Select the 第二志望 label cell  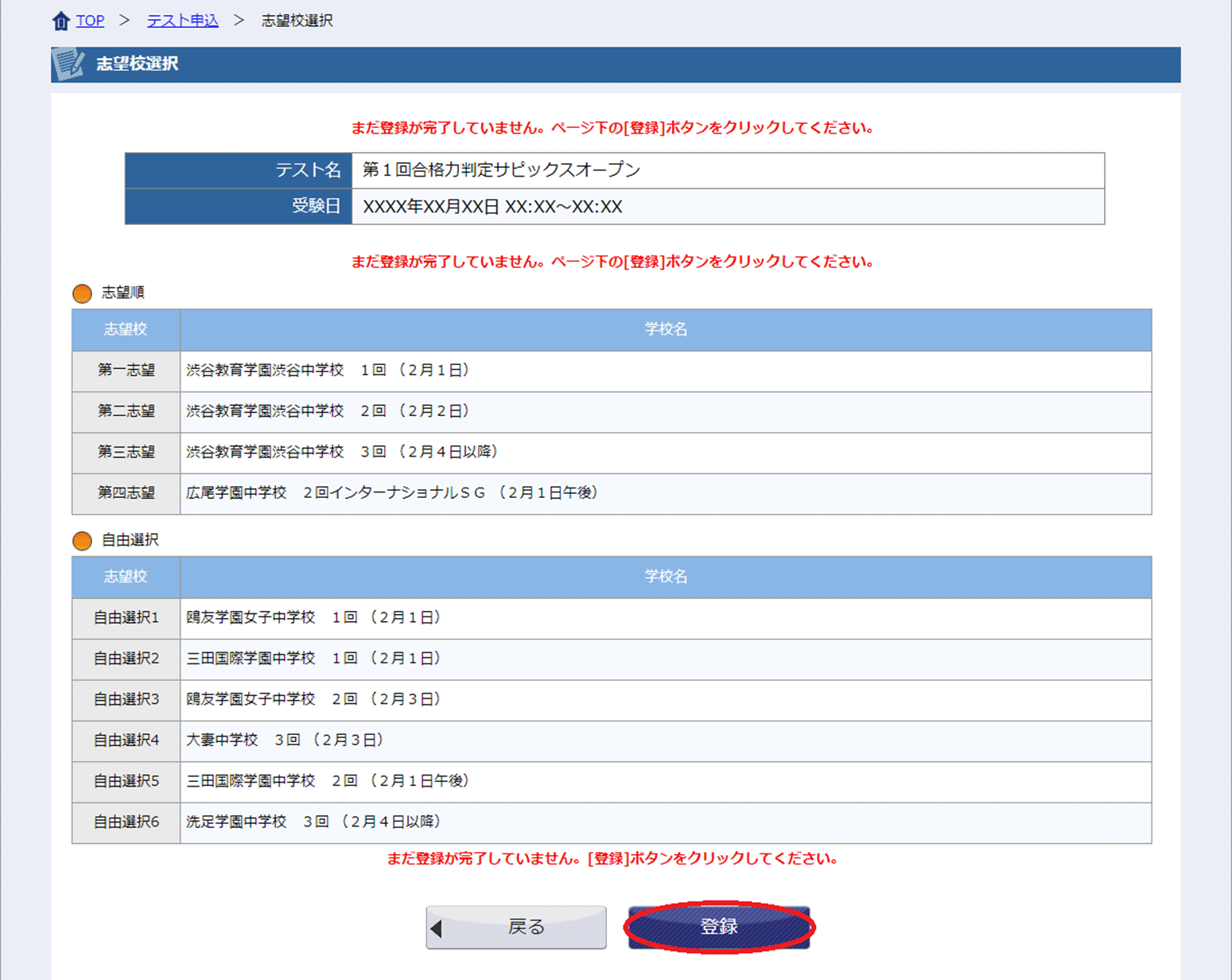(126, 411)
